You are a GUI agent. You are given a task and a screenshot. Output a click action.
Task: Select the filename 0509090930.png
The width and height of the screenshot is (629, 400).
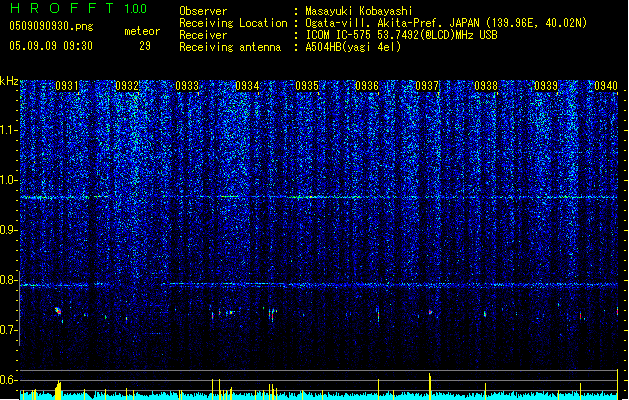51,27
